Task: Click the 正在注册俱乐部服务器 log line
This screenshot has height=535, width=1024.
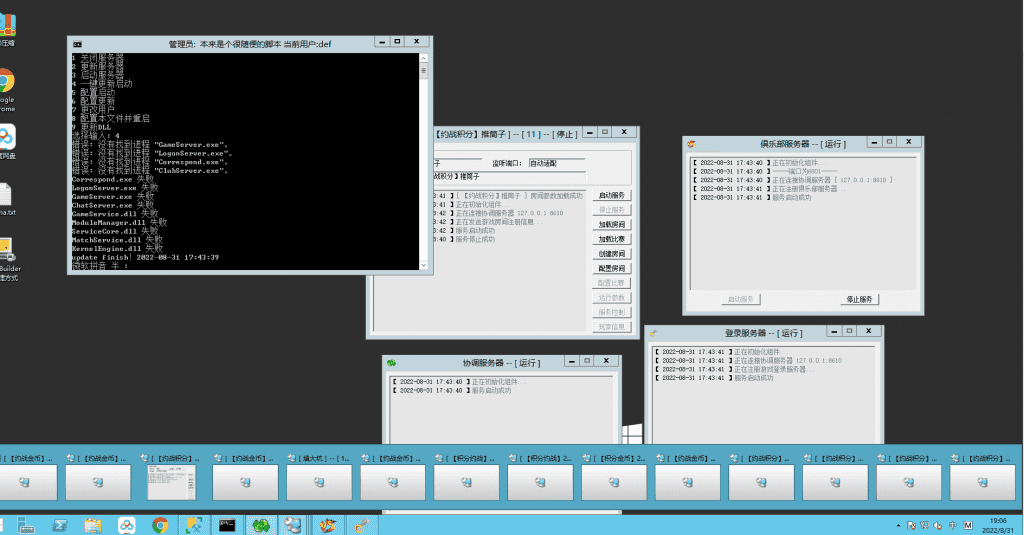Action: click(769, 189)
